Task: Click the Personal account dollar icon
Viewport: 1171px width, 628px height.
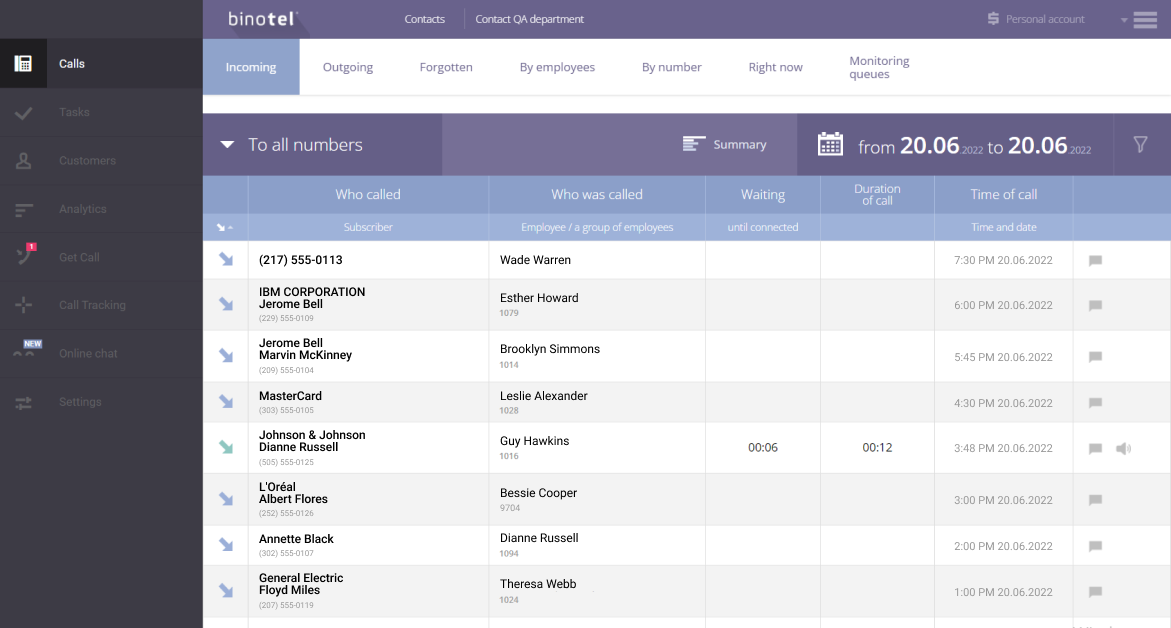Action: click(x=993, y=19)
